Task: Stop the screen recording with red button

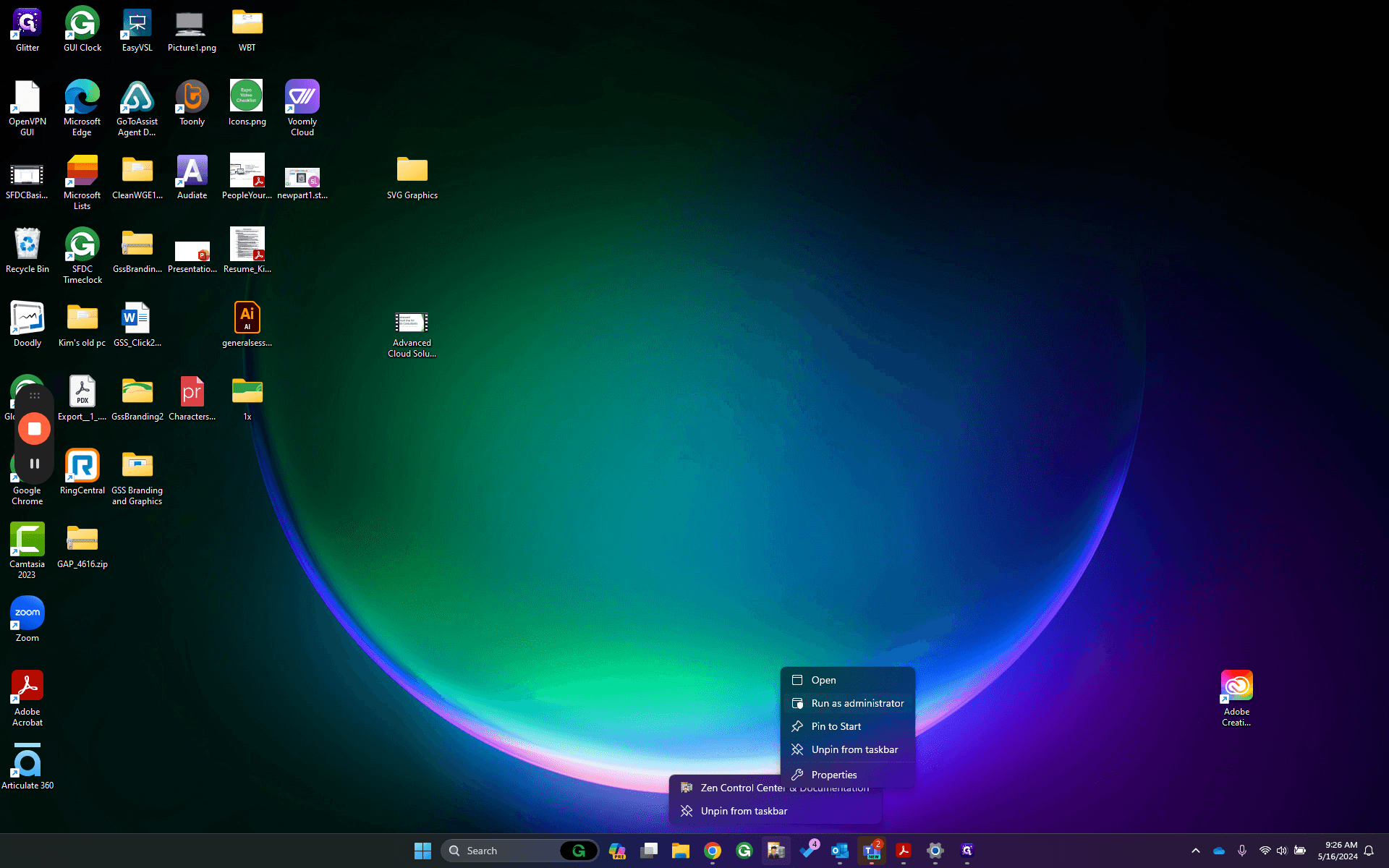Action: click(34, 428)
